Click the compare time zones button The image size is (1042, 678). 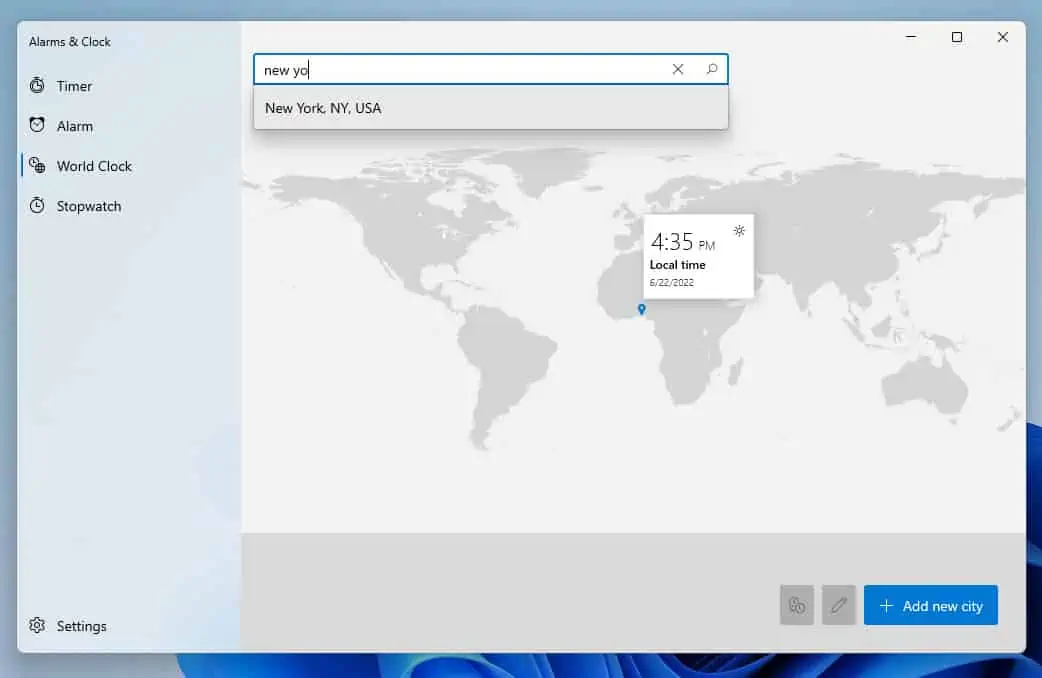click(x=797, y=606)
